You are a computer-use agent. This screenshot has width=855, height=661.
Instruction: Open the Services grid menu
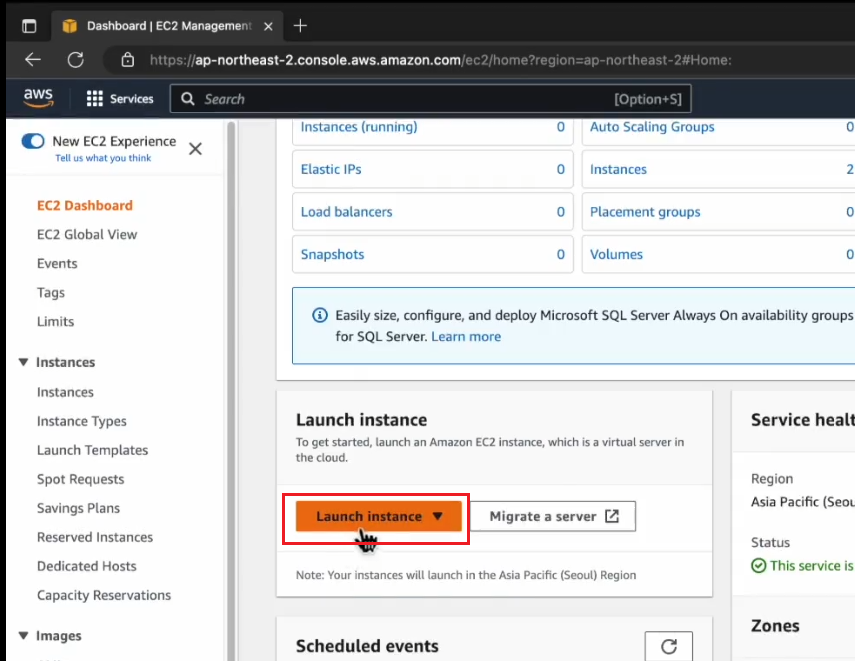(120, 99)
